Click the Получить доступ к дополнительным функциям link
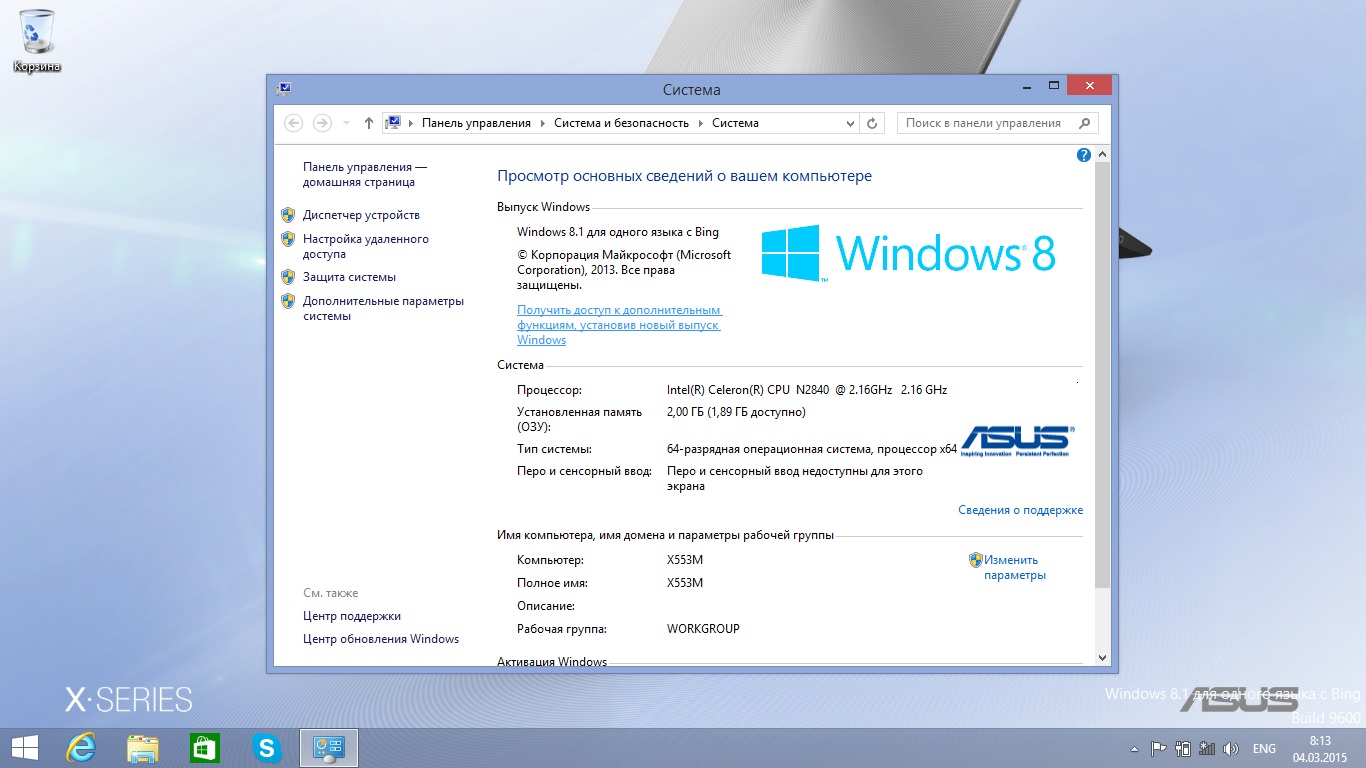Image resolution: width=1366 pixels, height=768 pixels. coord(619,325)
